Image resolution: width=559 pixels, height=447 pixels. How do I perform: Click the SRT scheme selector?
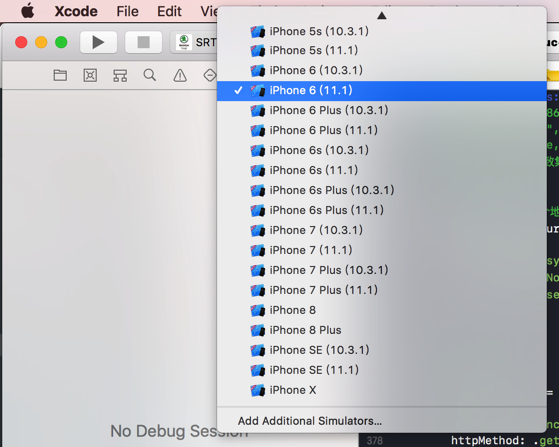point(194,42)
